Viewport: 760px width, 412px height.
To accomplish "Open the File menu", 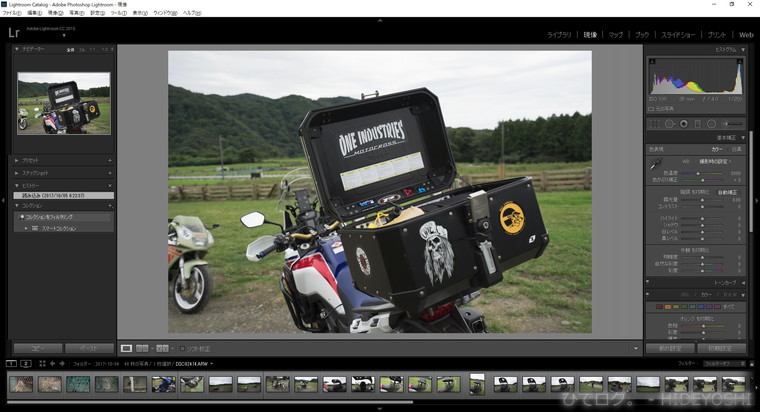I will pos(12,13).
